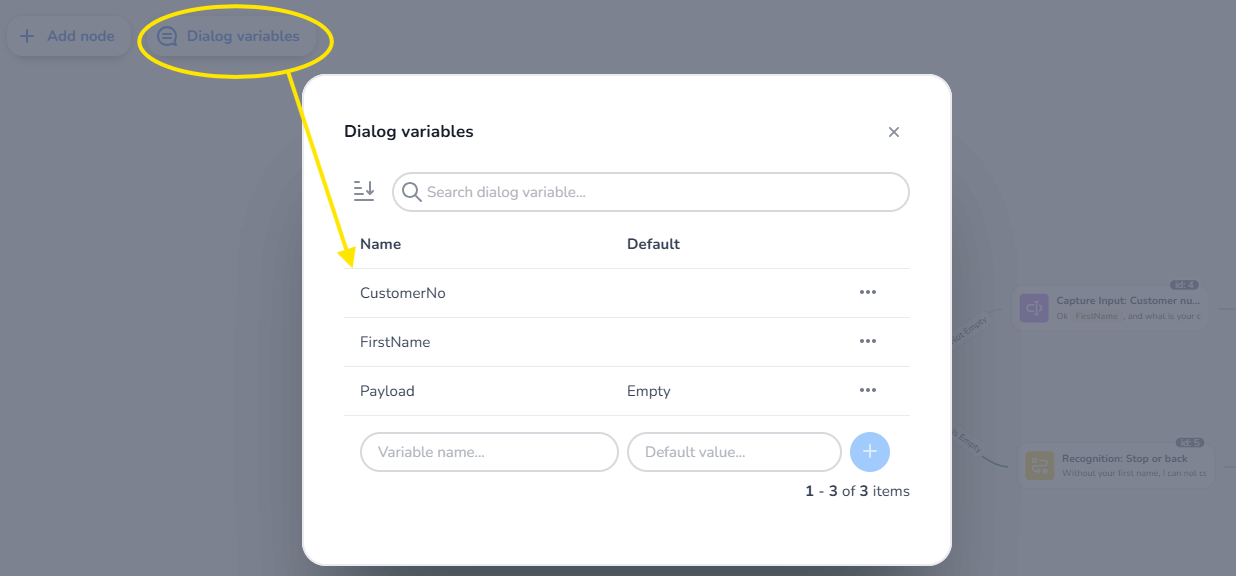Image resolution: width=1236 pixels, height=576 pixels.
Task: Open options menu for CustomerNo variable
Action: [867, 292]
